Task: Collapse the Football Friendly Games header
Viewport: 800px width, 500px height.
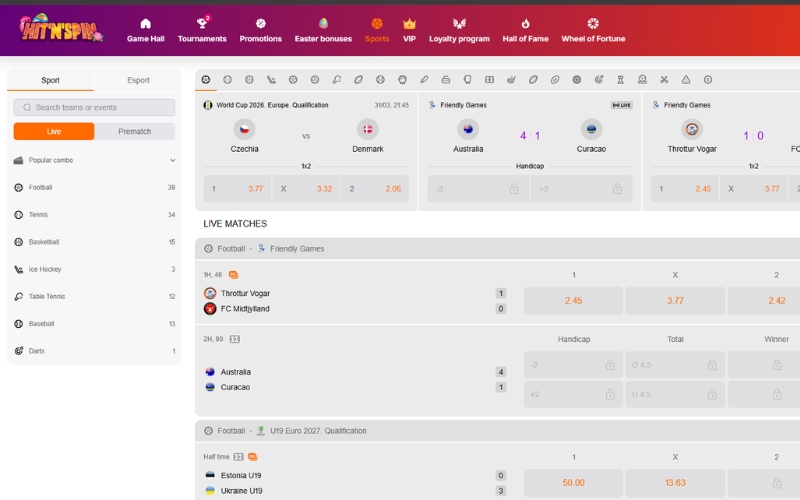Action: [497, 249]
